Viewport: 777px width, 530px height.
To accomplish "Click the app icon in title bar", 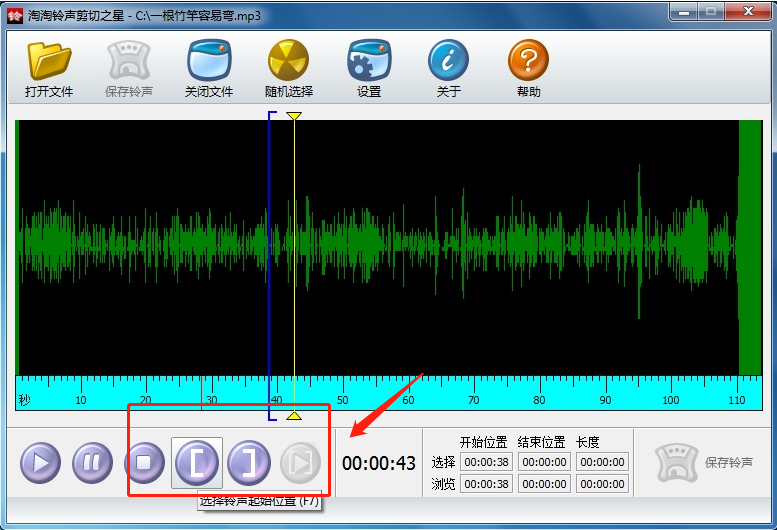I will coord(15,16).
